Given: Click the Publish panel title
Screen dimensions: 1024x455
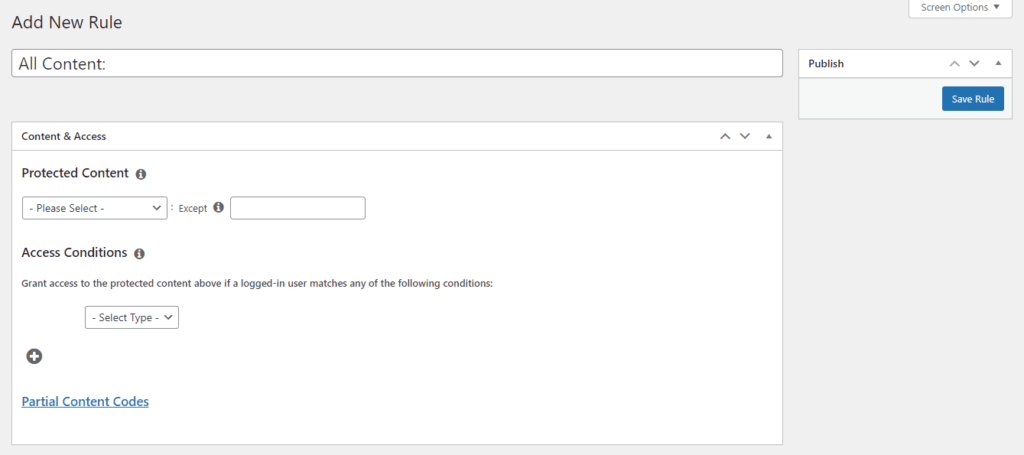Looking at the screenshot, I should (x=826, y=63).
